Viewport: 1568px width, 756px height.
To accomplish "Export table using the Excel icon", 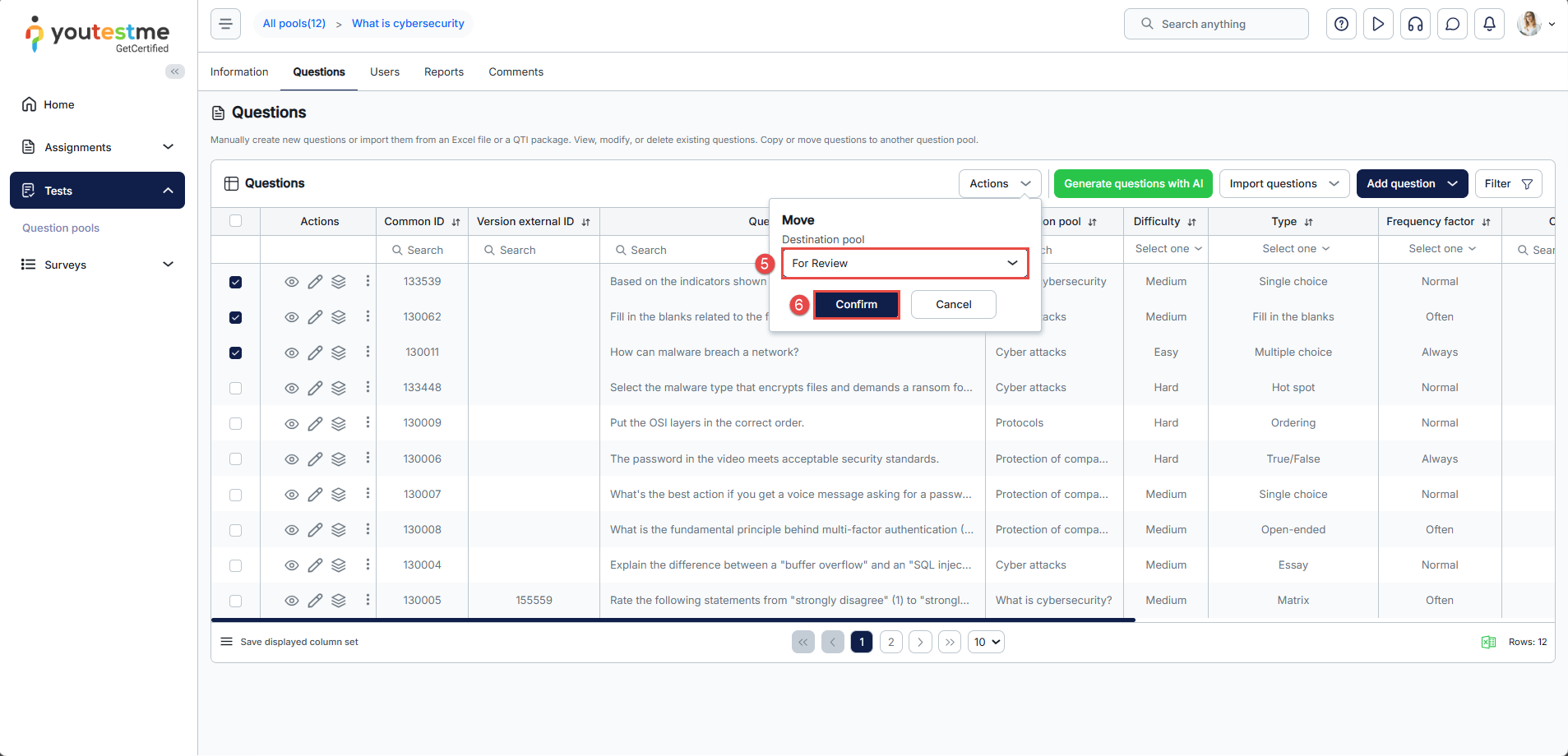I will tap(1488, 642).
